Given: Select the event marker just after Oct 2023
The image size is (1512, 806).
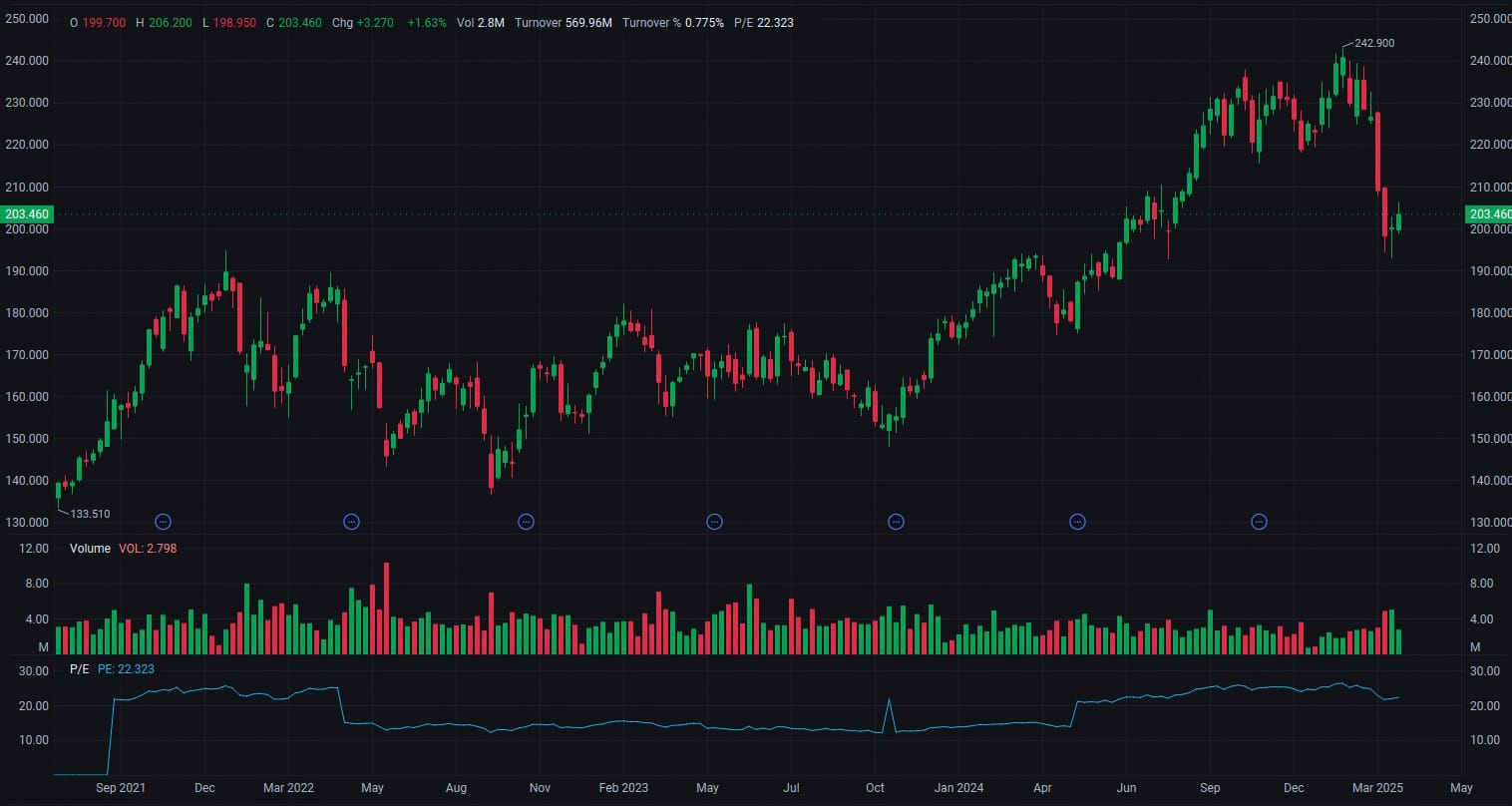Looking at the screenshot, I should (x=896, y=521).
